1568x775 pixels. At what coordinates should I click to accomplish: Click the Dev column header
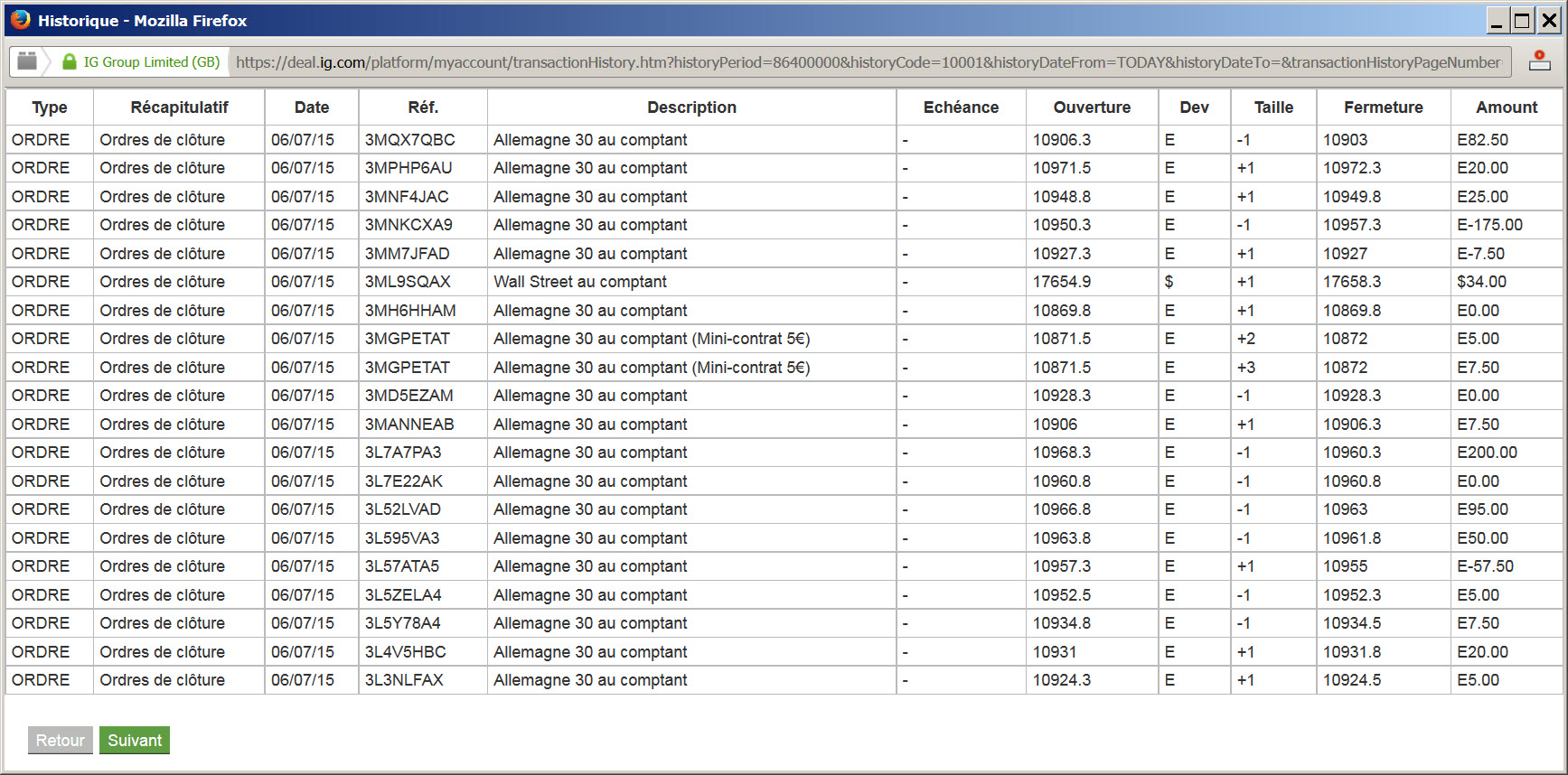(1194, 107)
